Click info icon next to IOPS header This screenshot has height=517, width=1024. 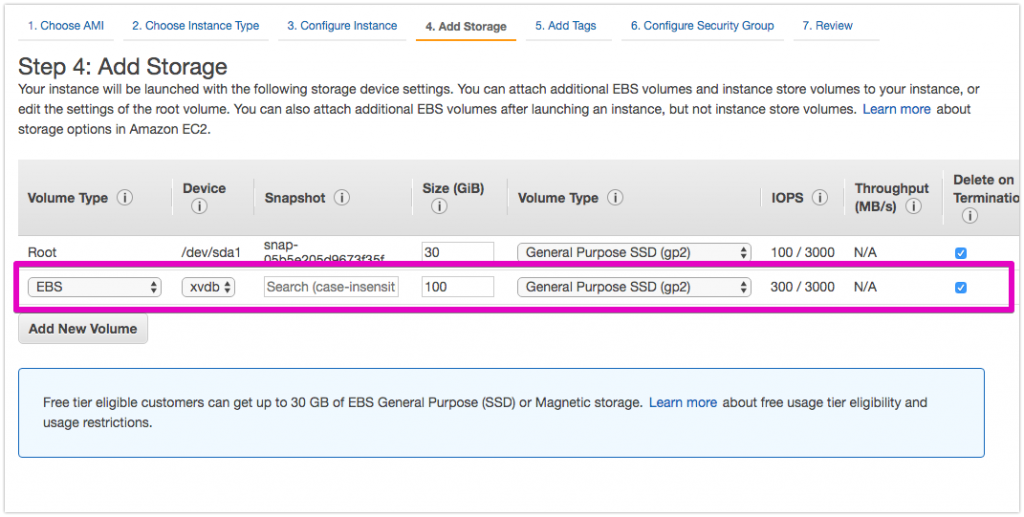pyautogui.click(x=820, y=198)
